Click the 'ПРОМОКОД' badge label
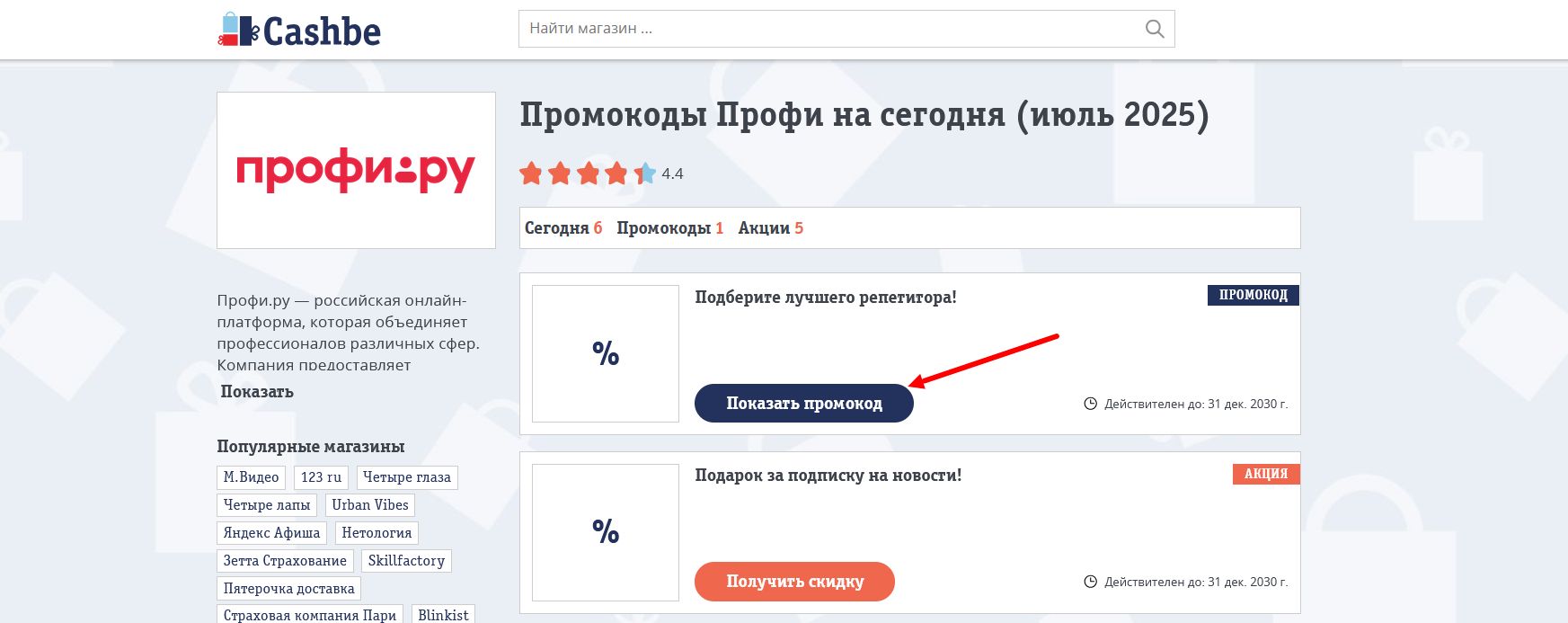 click(1254, 295)
